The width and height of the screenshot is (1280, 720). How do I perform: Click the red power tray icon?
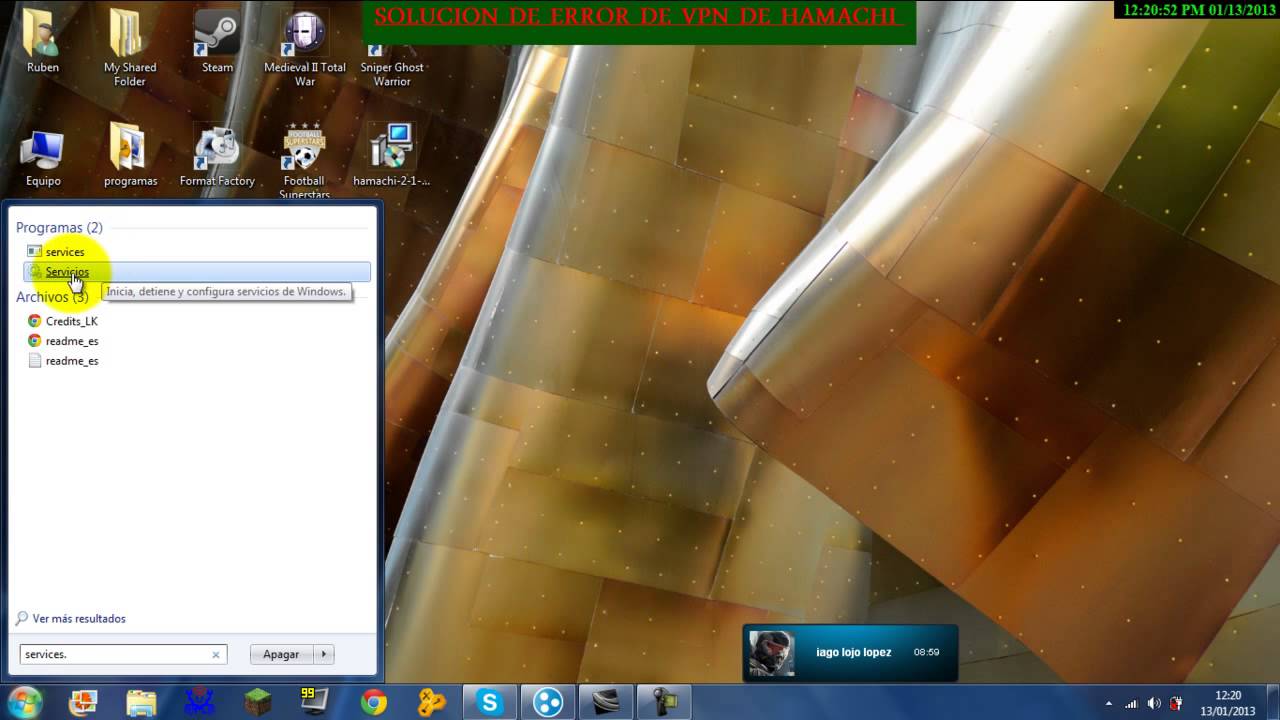coord(1177,703)
